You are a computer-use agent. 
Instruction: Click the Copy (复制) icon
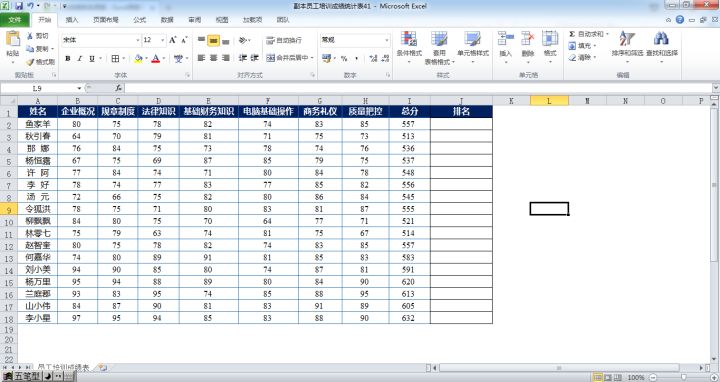click(x=30, y=49)
